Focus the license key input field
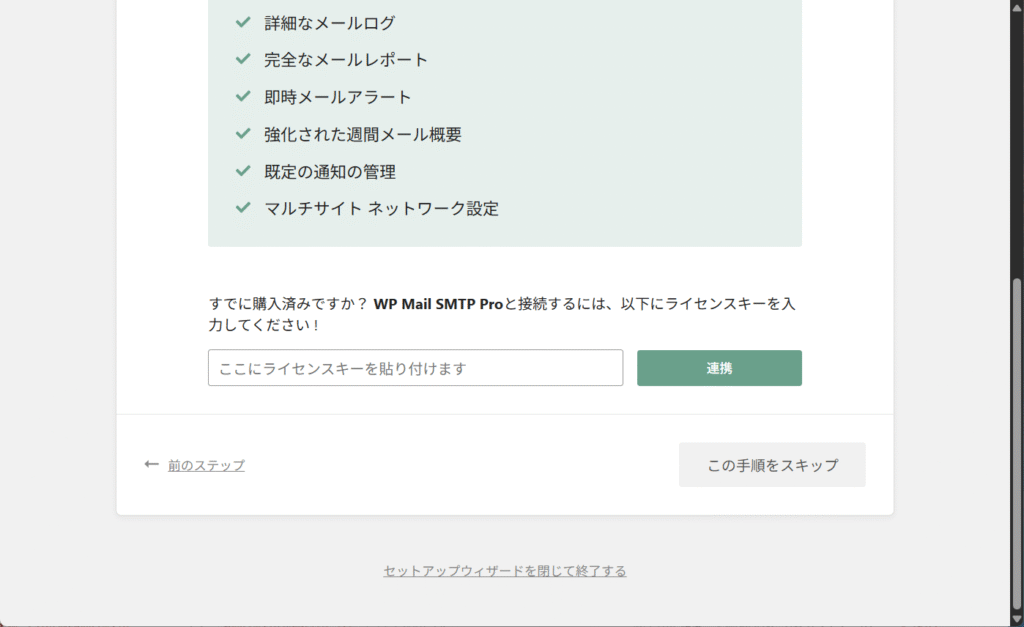 (x=415, y=368)
